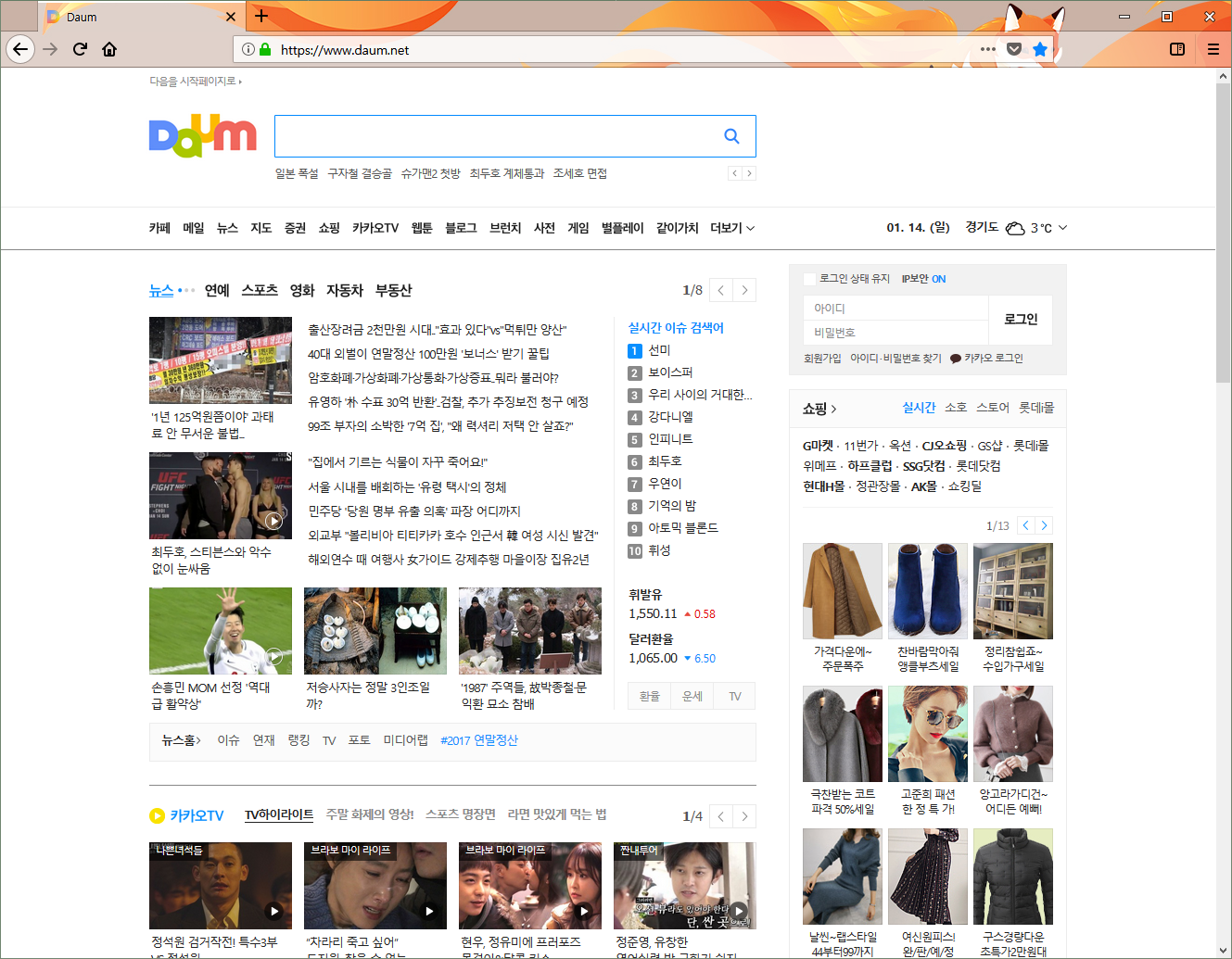The image size is (1232, 959).
Task: Select the 부동산 news tab
Action: 393,290
